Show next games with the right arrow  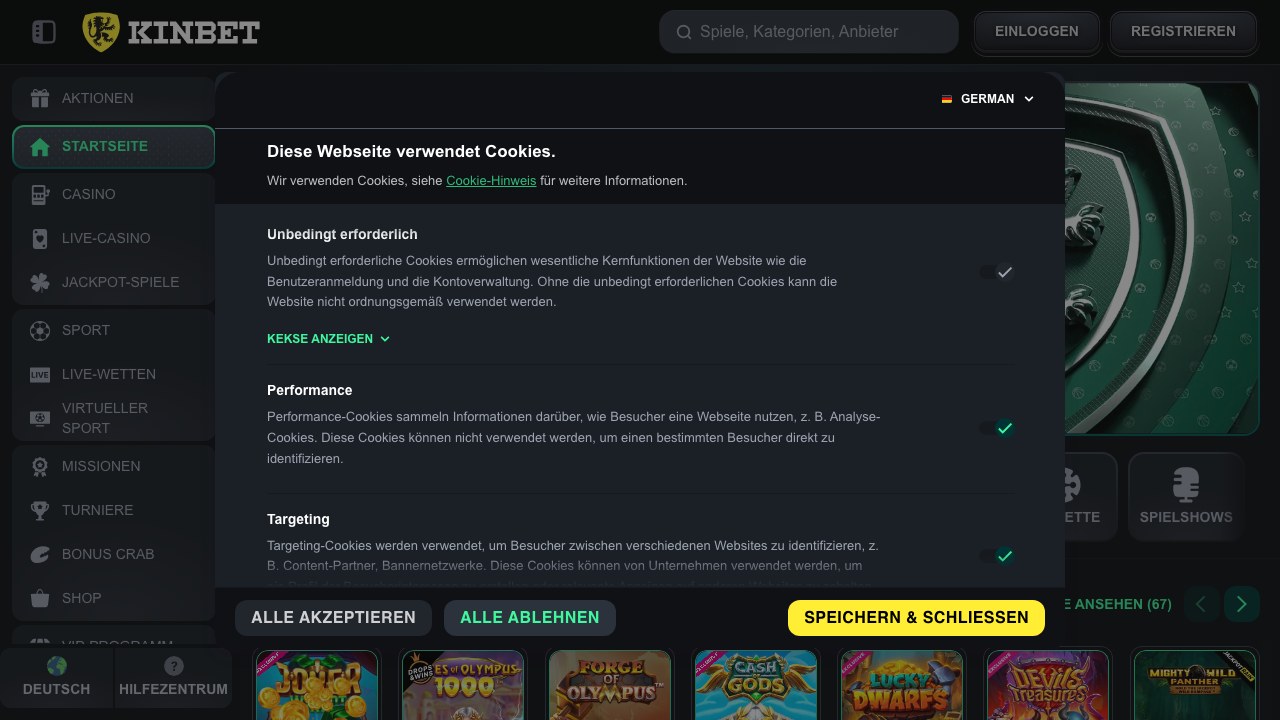point(1242,604)
